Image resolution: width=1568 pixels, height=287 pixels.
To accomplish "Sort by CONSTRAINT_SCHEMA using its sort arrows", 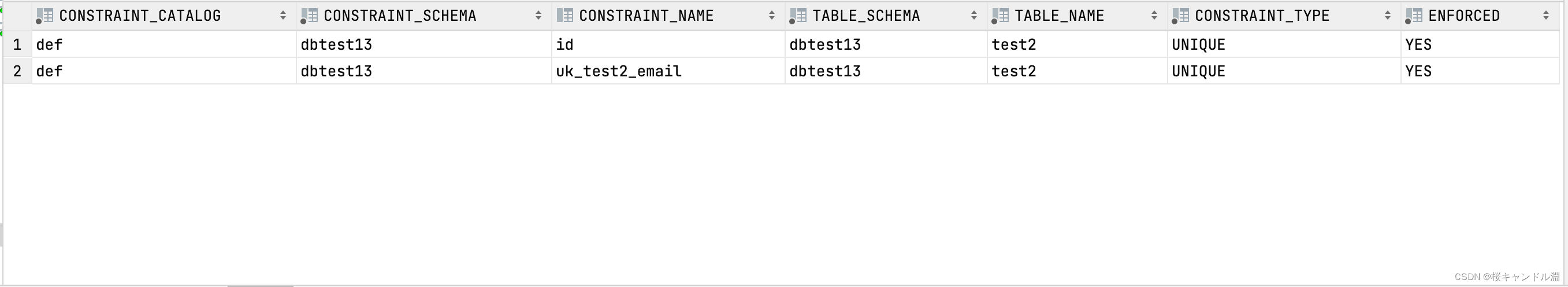I will coord(538,16).
